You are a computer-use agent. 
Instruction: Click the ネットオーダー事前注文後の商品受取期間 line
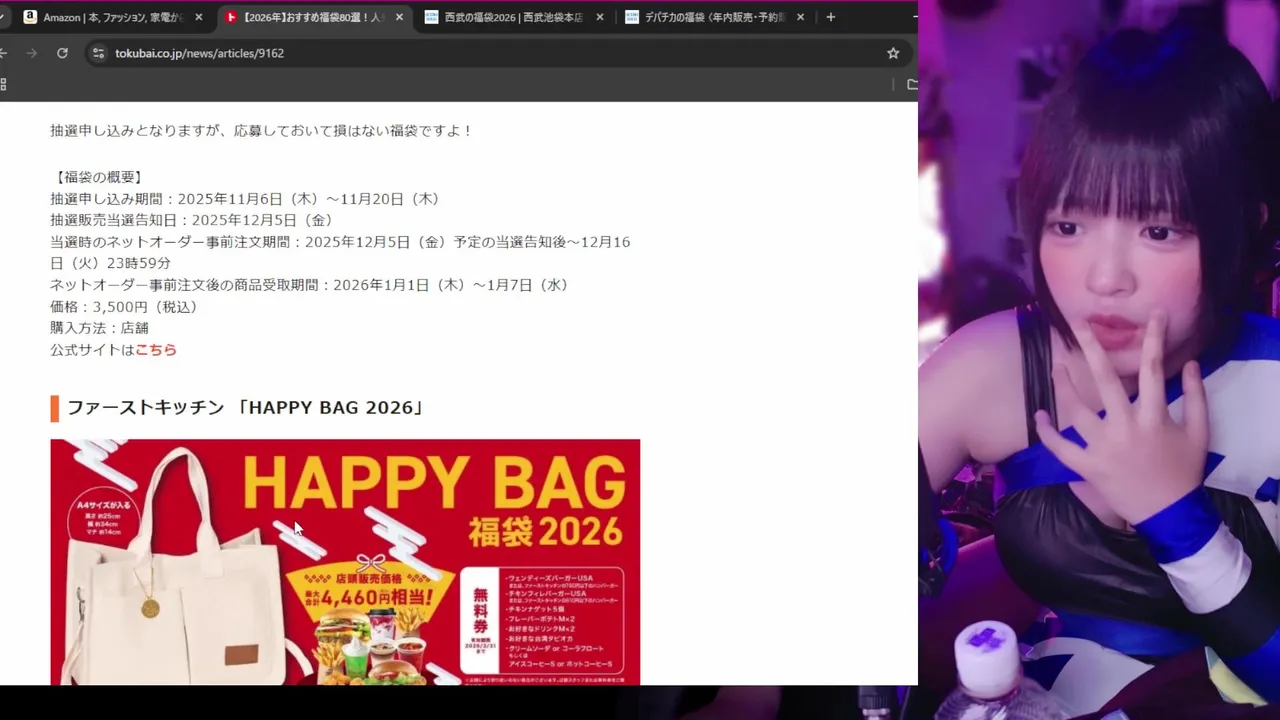tap(313, 285)
